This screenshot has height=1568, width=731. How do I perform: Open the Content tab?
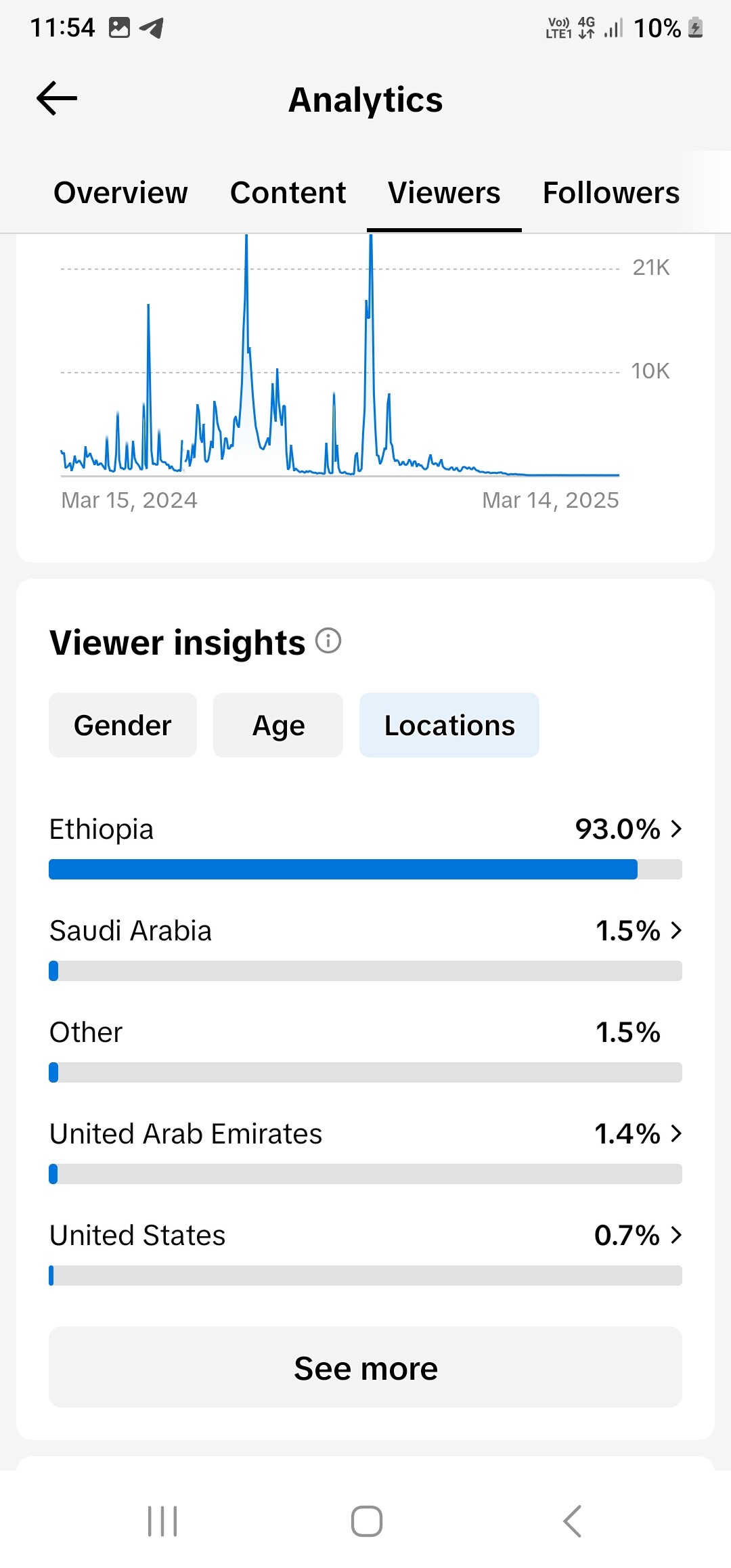288,193
